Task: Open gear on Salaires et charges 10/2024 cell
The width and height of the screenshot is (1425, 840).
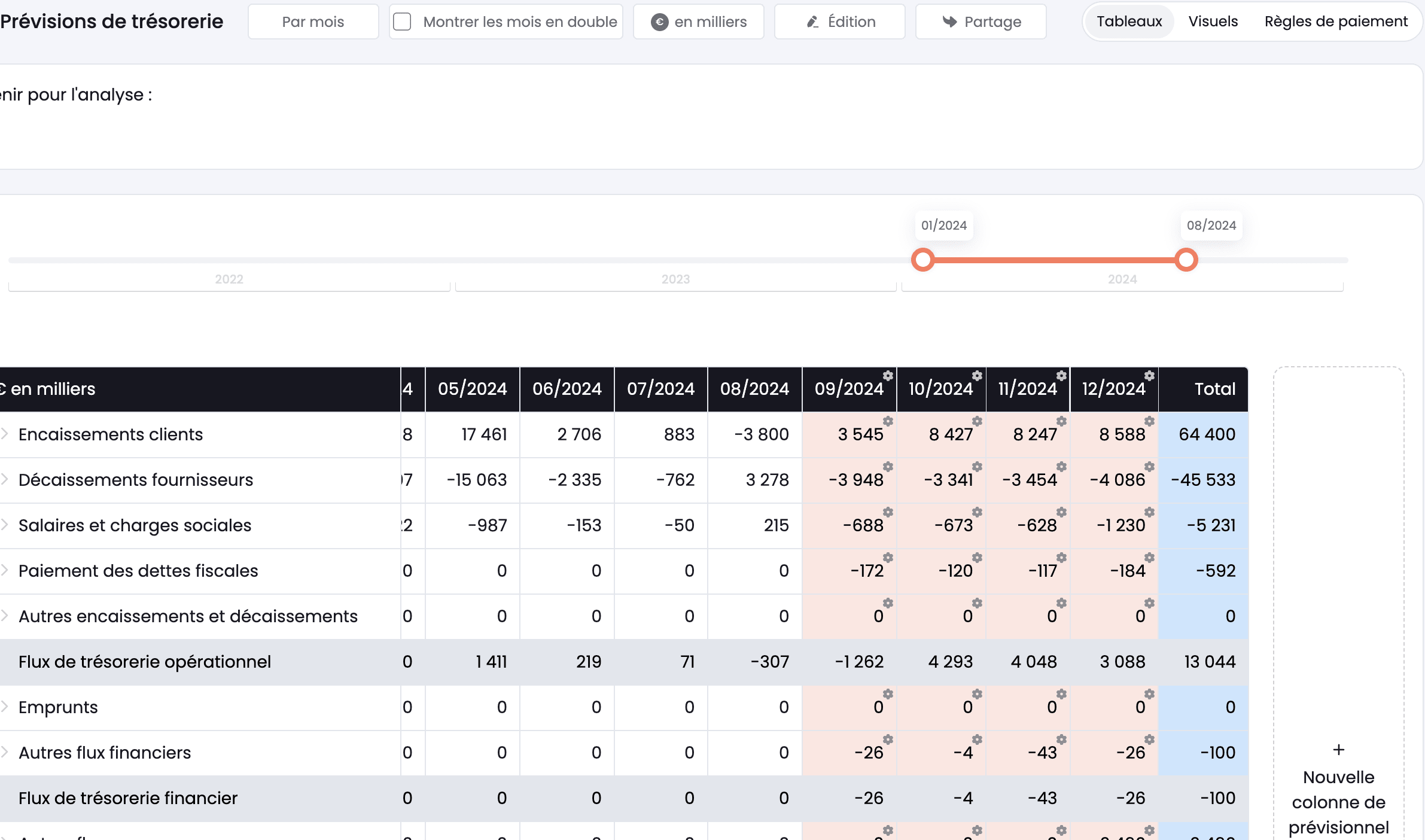Action: tap(977, 512)
